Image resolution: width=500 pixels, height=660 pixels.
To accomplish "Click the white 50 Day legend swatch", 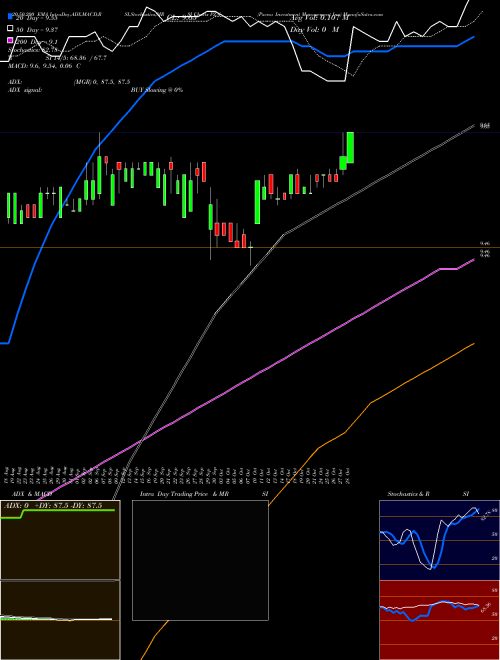I will 10,29.
